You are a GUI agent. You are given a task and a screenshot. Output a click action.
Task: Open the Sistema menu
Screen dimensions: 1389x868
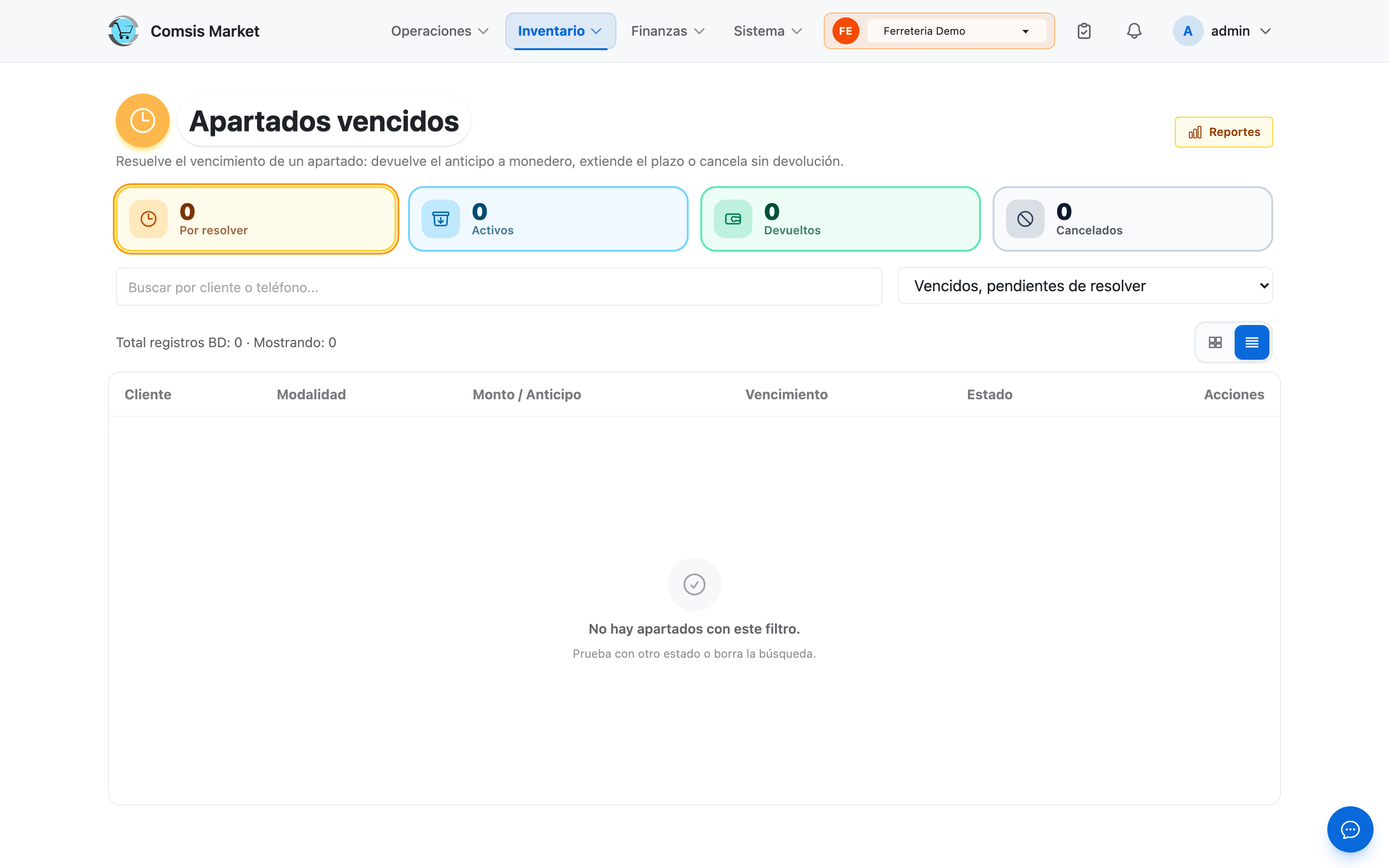coord(767,31)
